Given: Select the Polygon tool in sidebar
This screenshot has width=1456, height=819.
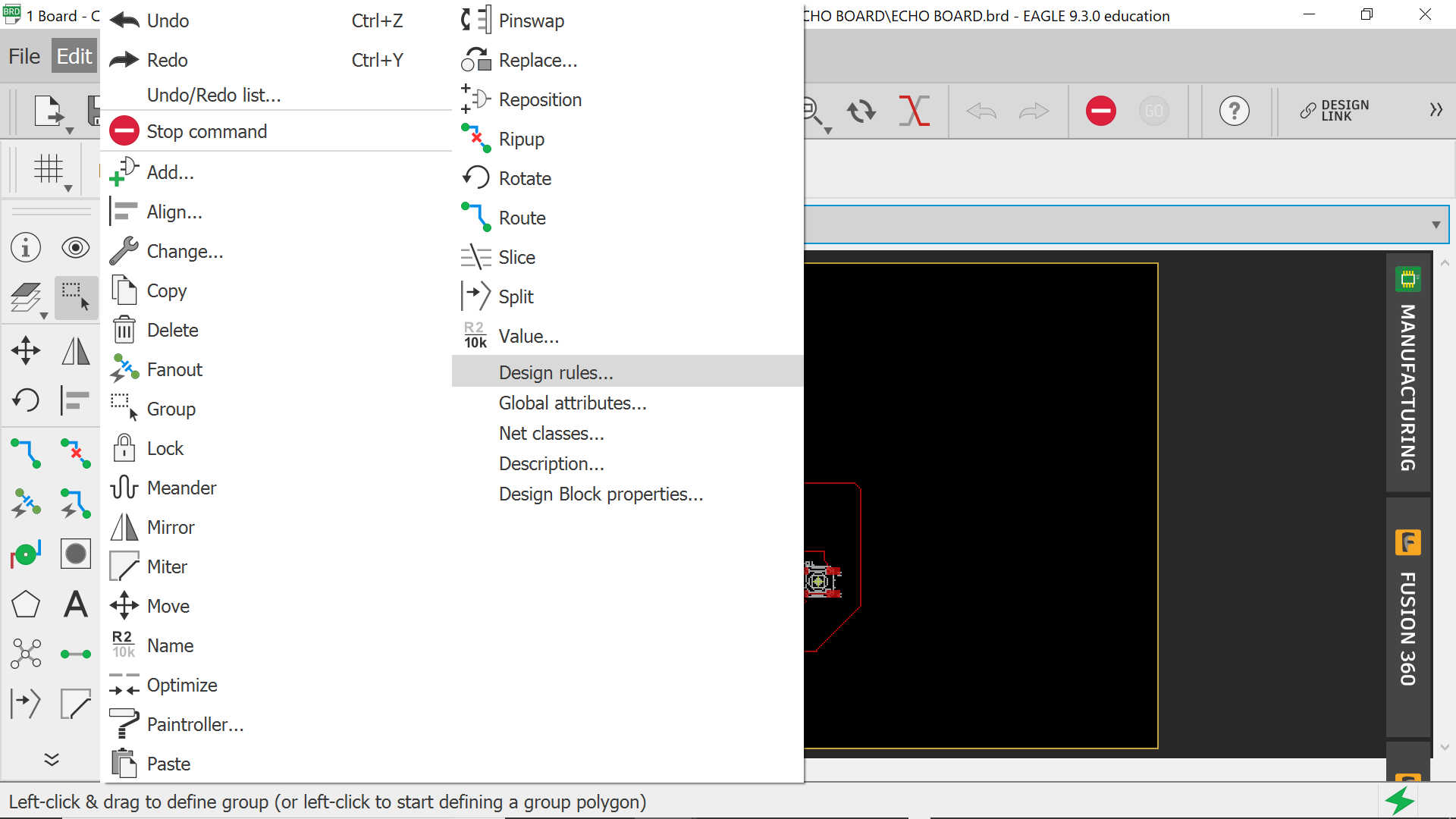Looking at the screenshot, I should coord(26,604).
